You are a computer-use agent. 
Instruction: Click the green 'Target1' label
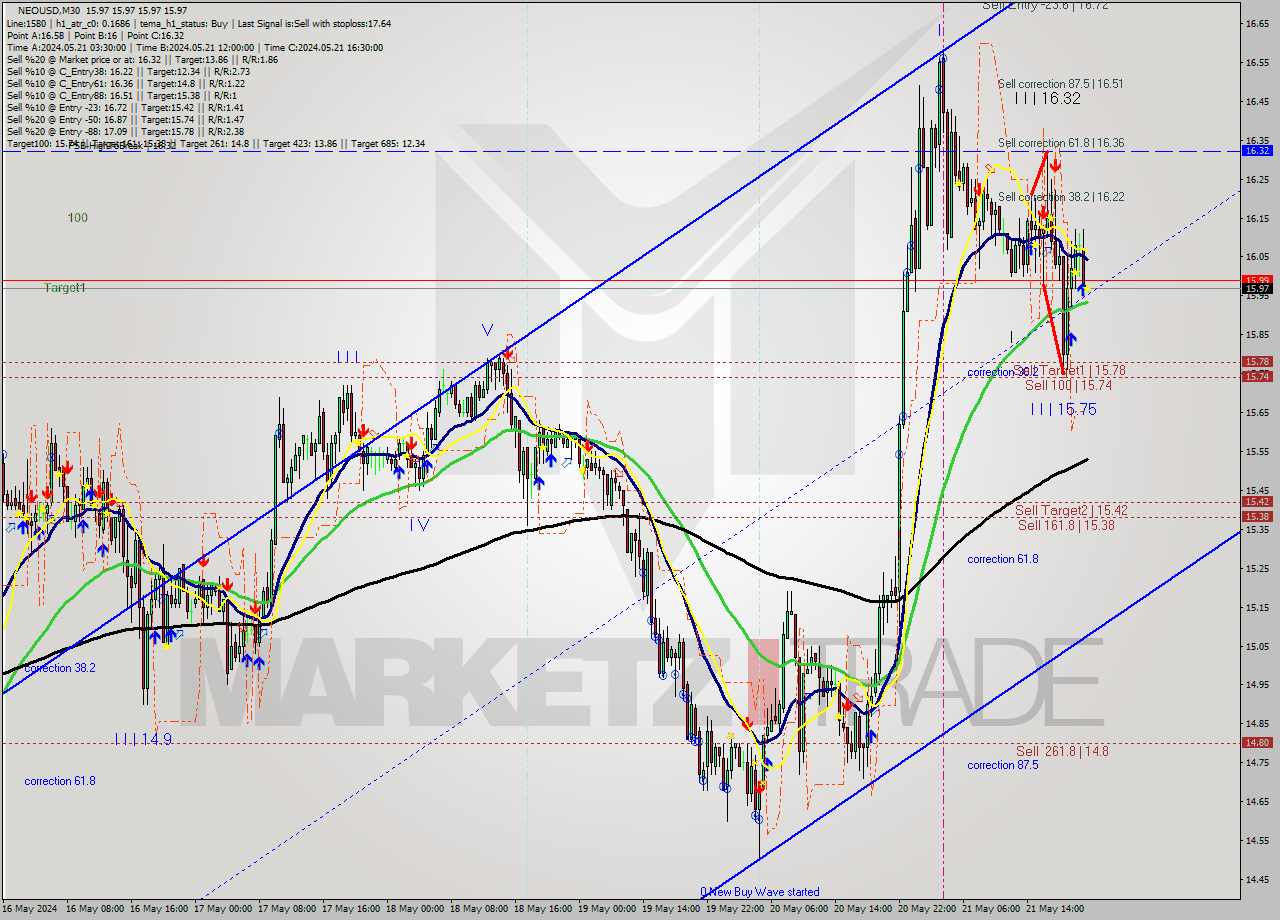click(64, 287)
